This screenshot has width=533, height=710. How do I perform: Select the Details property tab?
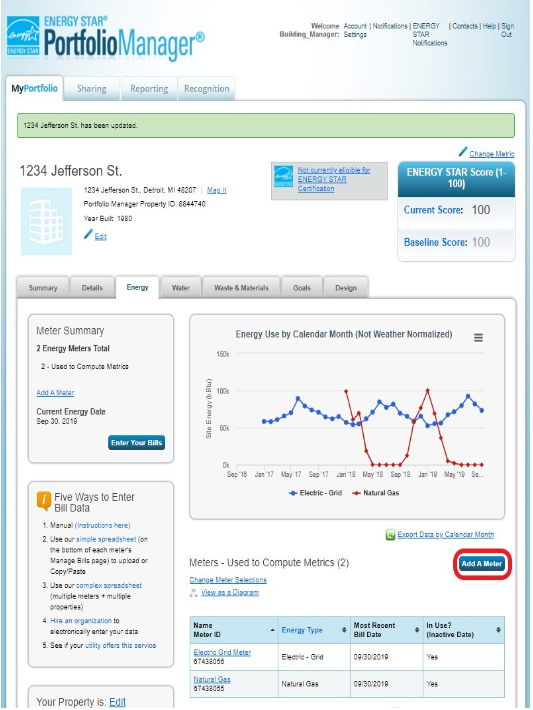coord(92,288)
